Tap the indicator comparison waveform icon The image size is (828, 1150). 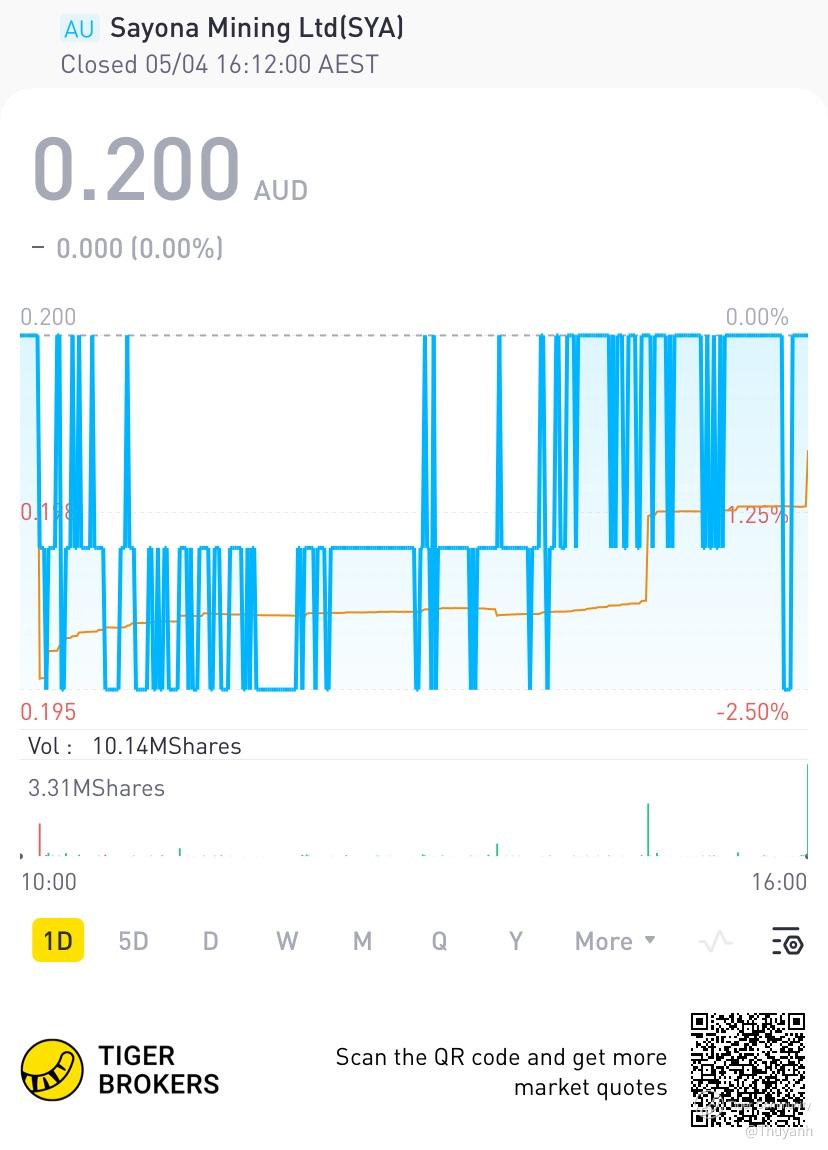tap(716, 941)
